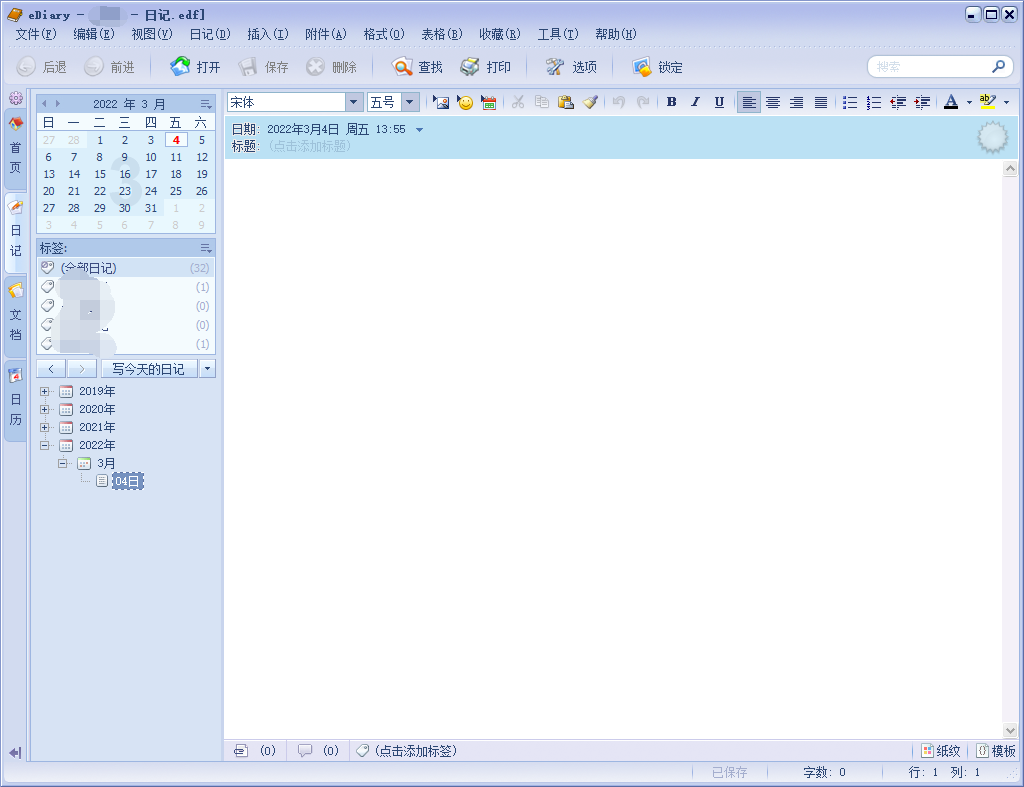Click the 打印 print icon
Image resolution: width=1024 pixels, height=787 pixels.
coord(487,68)
